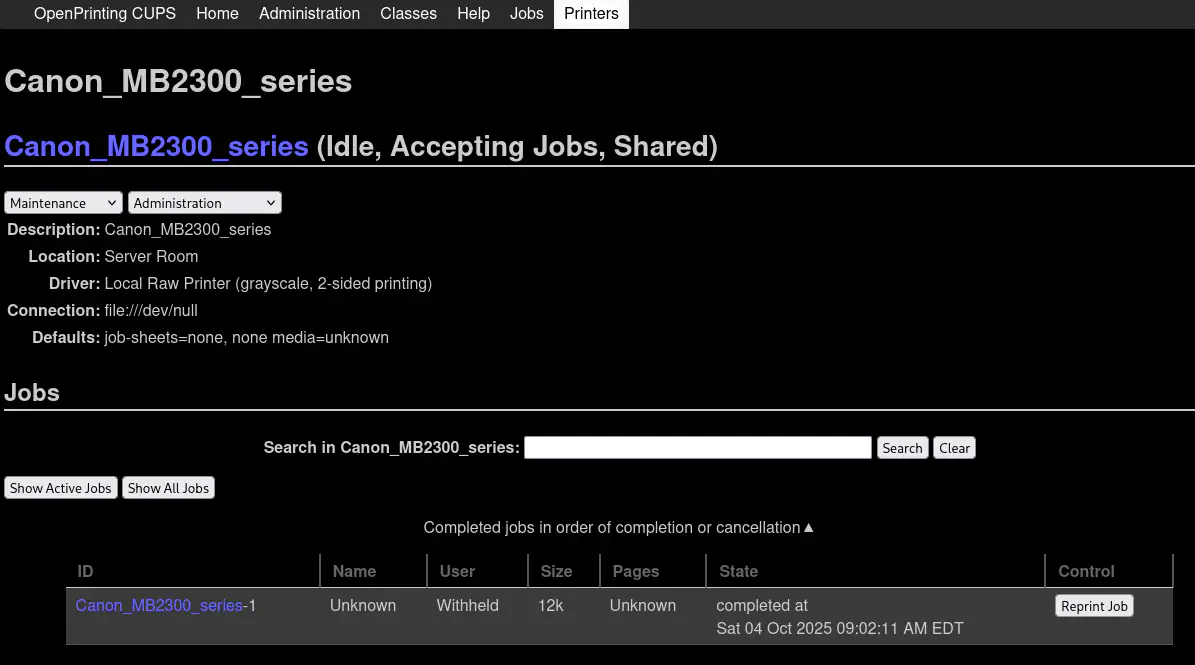Open the OpenPrinting CUPS menu item
Viewport: 1195px width, 665px height.
click(x=104, y=14)
